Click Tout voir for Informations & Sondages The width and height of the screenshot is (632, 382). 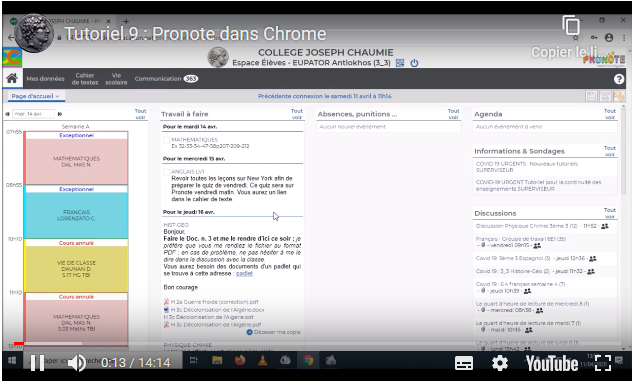610,151
